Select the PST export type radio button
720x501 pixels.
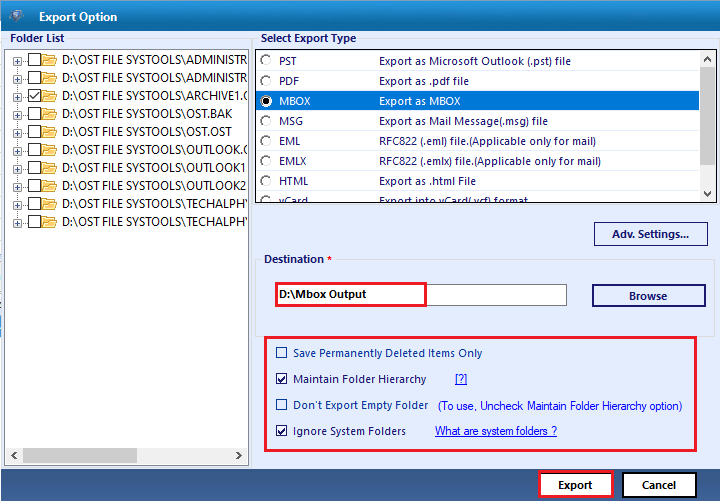click(266, 61)
